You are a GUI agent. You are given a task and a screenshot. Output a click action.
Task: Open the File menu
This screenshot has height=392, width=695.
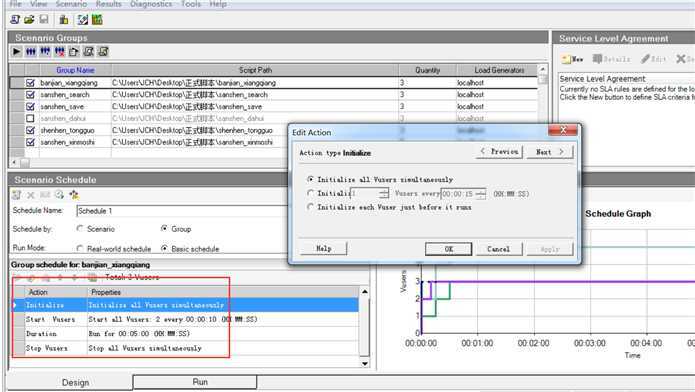click(x=16, y=4)
